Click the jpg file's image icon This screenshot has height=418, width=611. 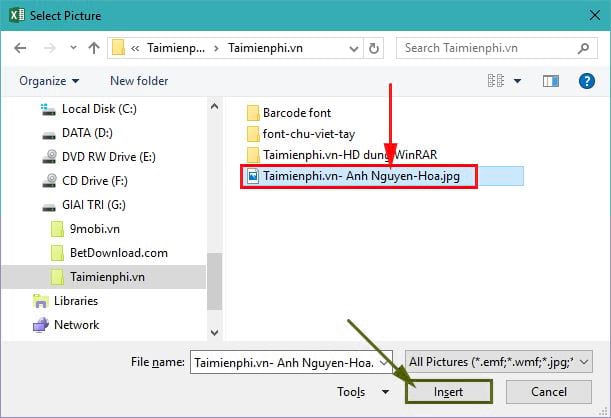tap(253, 176)
